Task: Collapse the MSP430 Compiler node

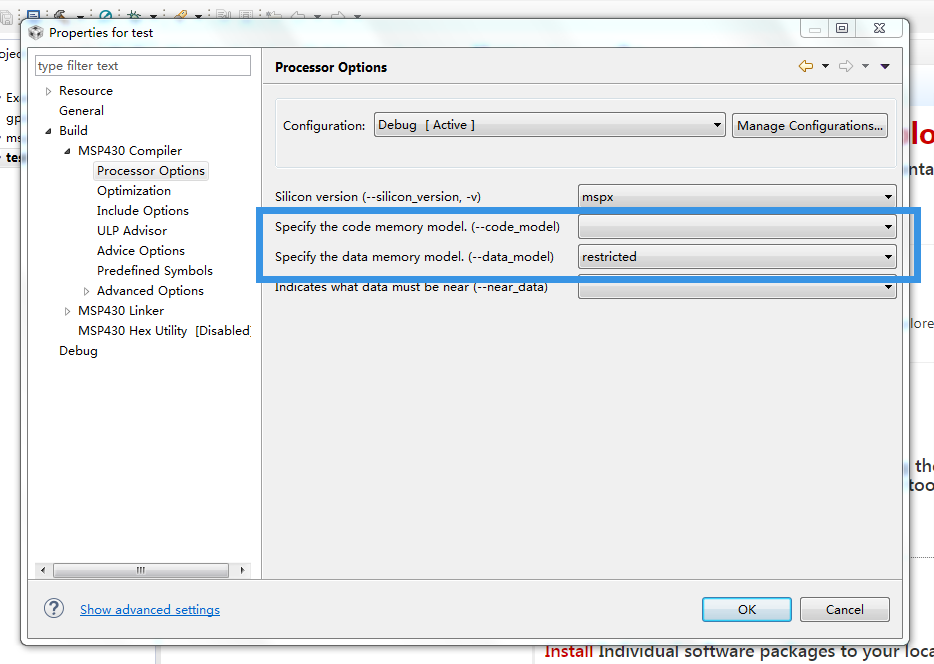Action: [x=67, y=151]
